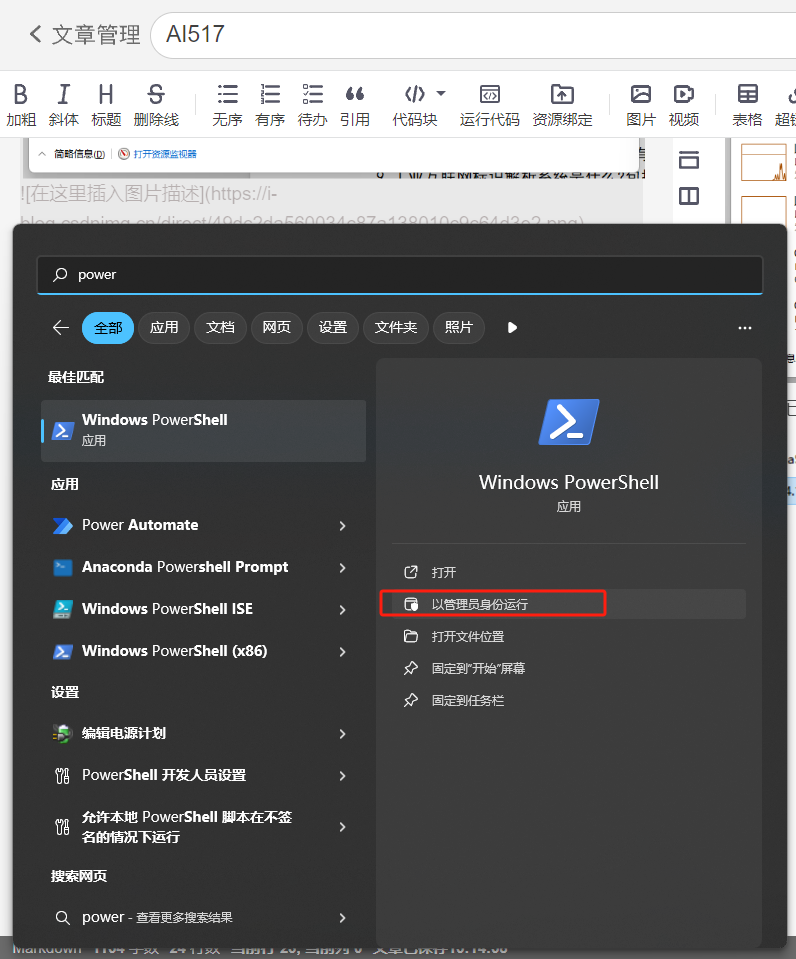Expand power web search chevron
The height and width of the screenshot is (959, 796).
pos(343,918)
